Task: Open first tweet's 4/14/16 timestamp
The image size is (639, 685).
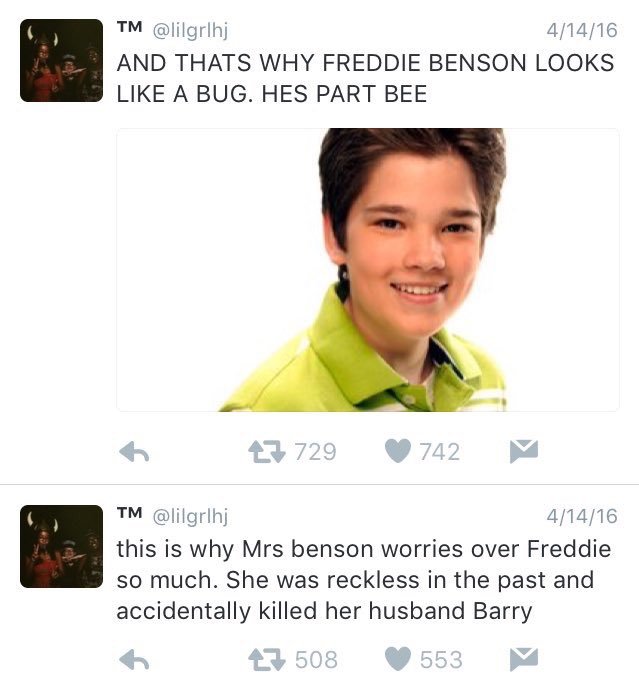Action: pyautogui.click(x=582, y=31)
